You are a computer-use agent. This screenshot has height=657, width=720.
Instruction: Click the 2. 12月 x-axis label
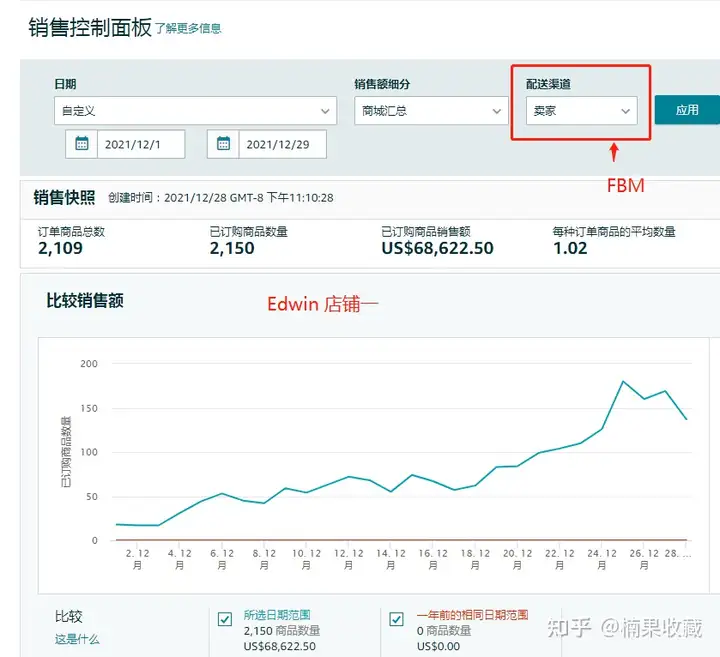[x=137, y=559]
